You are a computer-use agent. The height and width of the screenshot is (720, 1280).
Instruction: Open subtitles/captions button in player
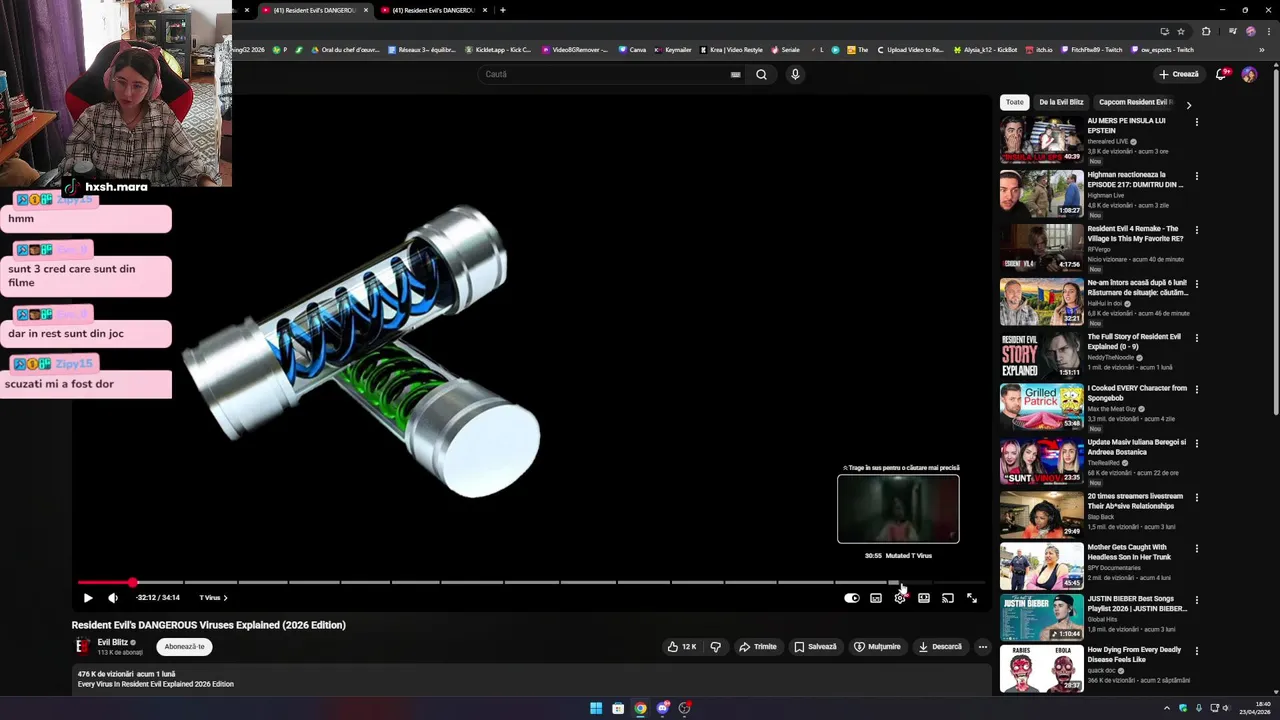tap(876, 598)
